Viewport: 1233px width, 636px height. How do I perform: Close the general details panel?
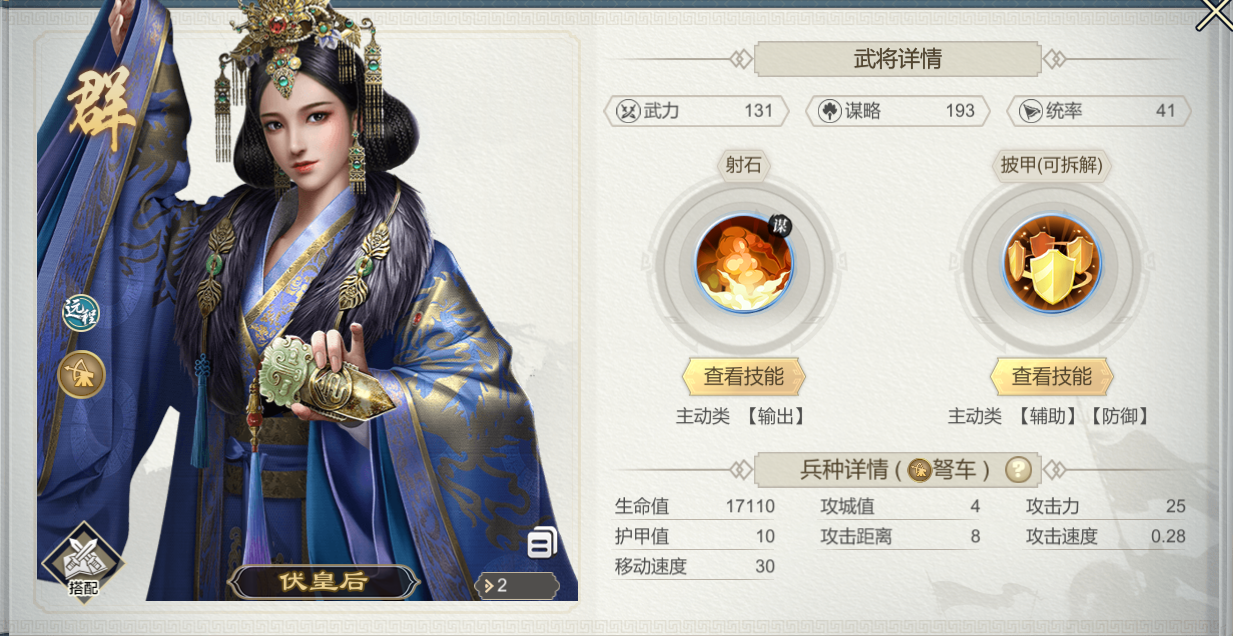tap(1214, 14)
